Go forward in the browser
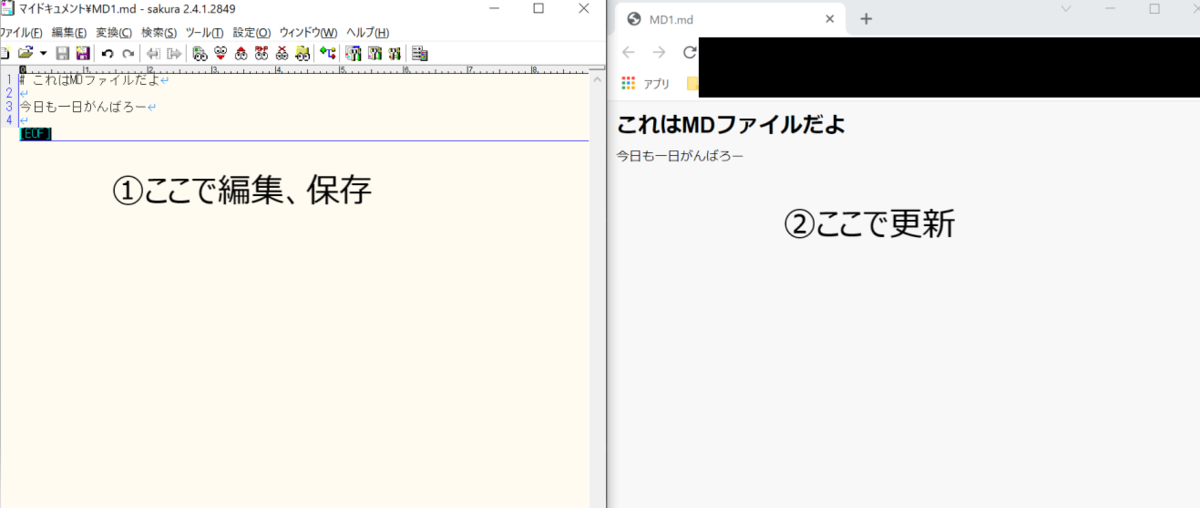The height and width of the screenshot is (508, 1200). (x=659, y=52)
